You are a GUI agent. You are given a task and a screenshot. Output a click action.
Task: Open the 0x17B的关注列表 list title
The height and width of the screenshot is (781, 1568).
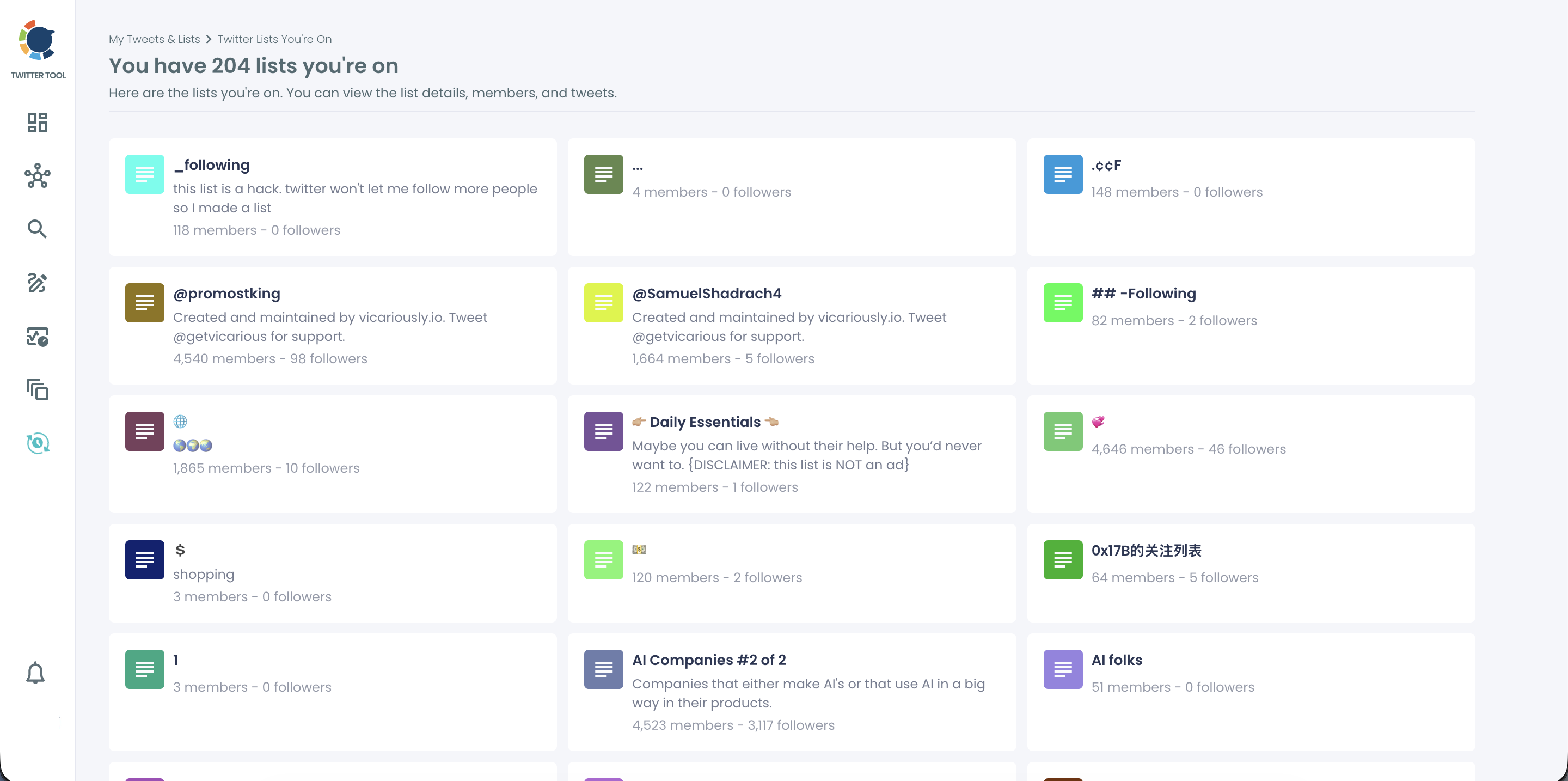point(1146,550)
